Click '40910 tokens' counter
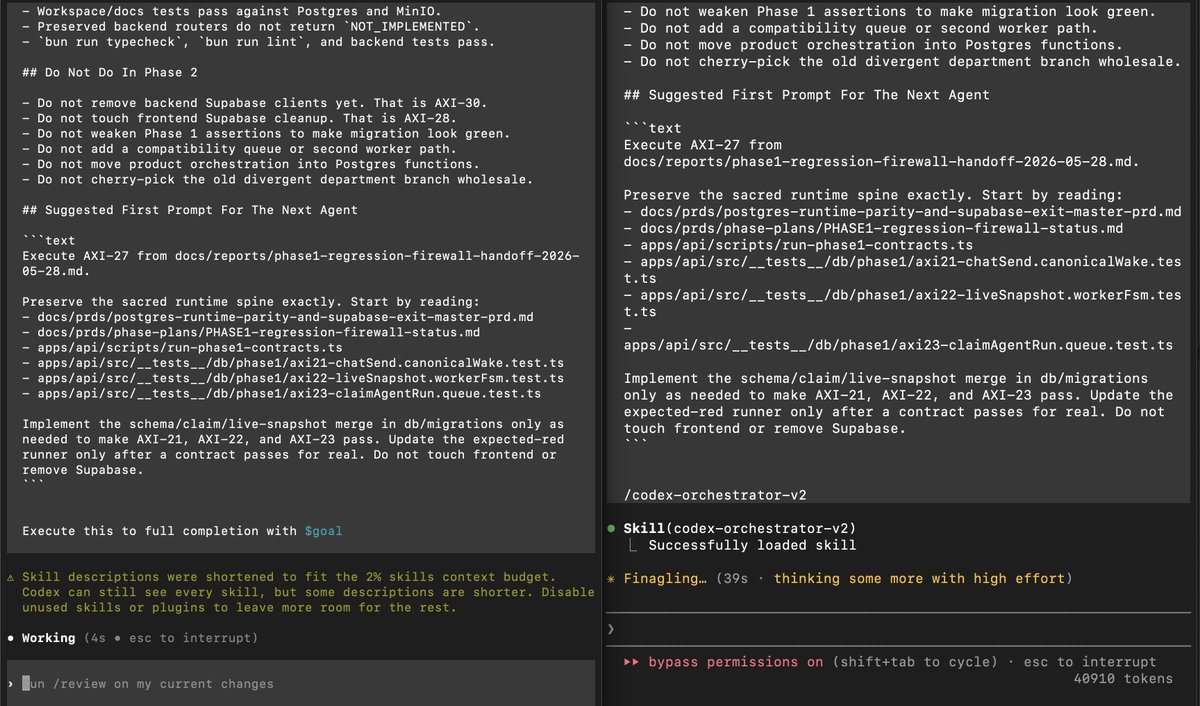1200x706 pixels. point(1122,679)
